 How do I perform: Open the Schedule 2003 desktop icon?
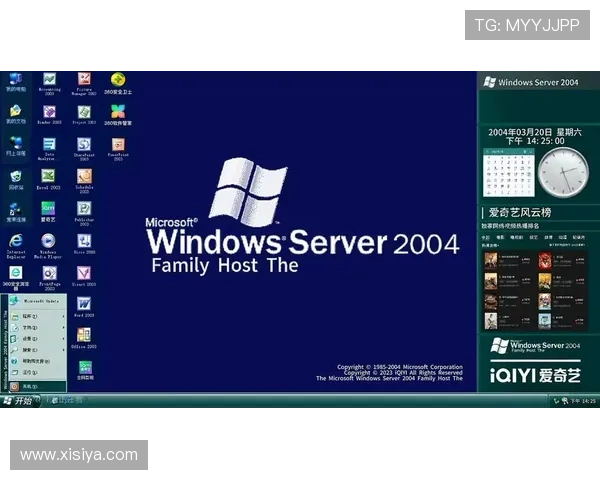click(84, 181)
